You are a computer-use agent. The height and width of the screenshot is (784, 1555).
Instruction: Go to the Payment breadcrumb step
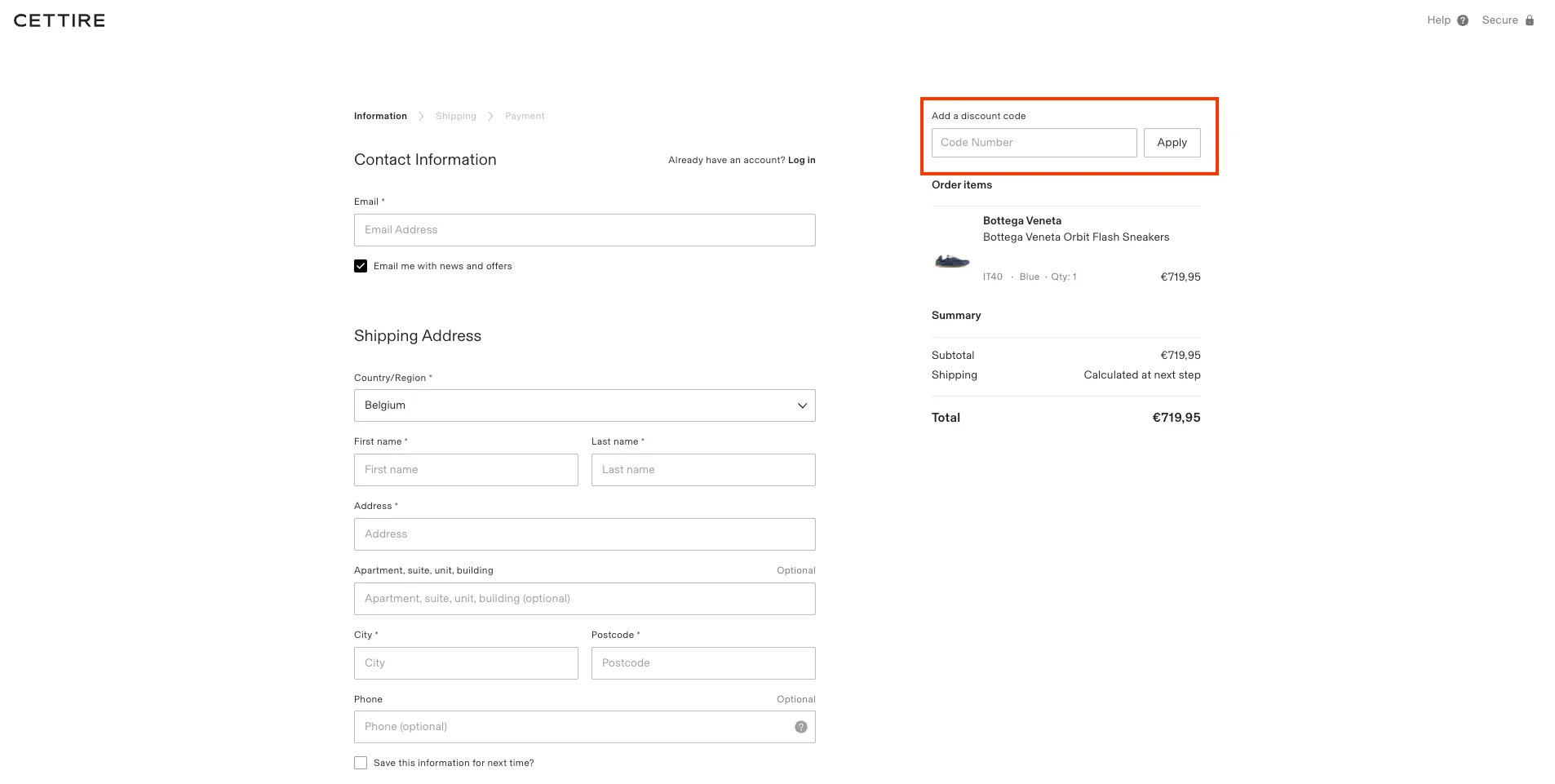pyautogui.click(x=525, y=116)
